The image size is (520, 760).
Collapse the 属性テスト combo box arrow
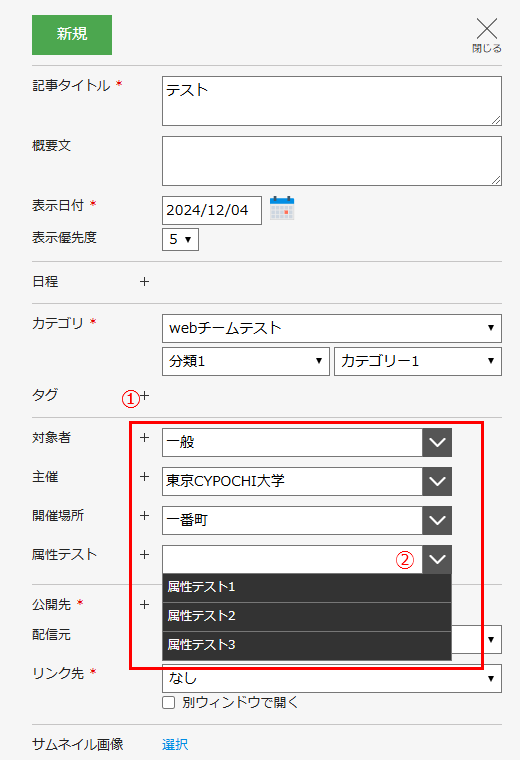[x=437, y=559]
